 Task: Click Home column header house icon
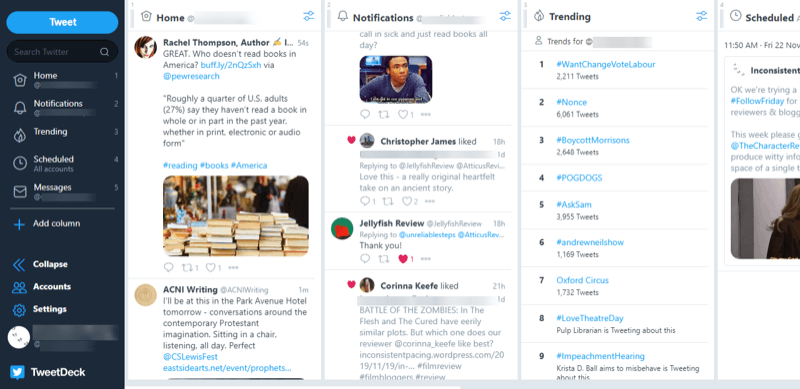[146, 17]
